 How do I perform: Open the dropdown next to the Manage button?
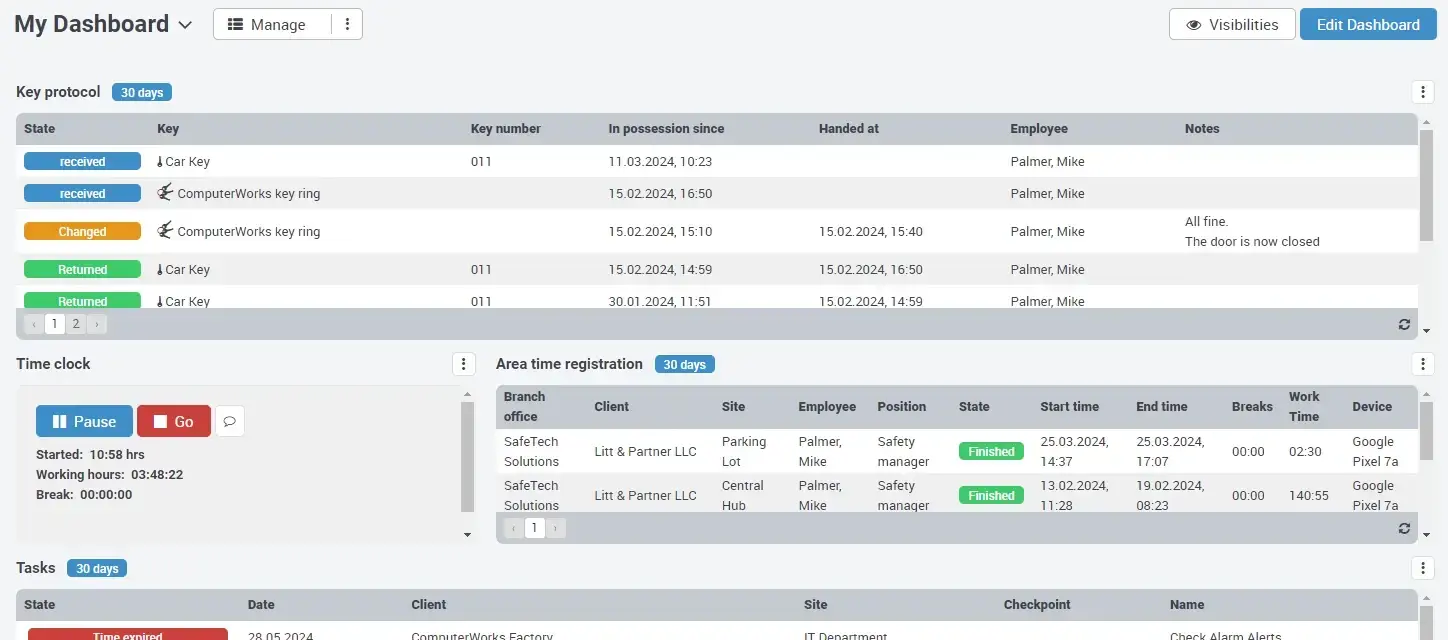coord(347,23)
